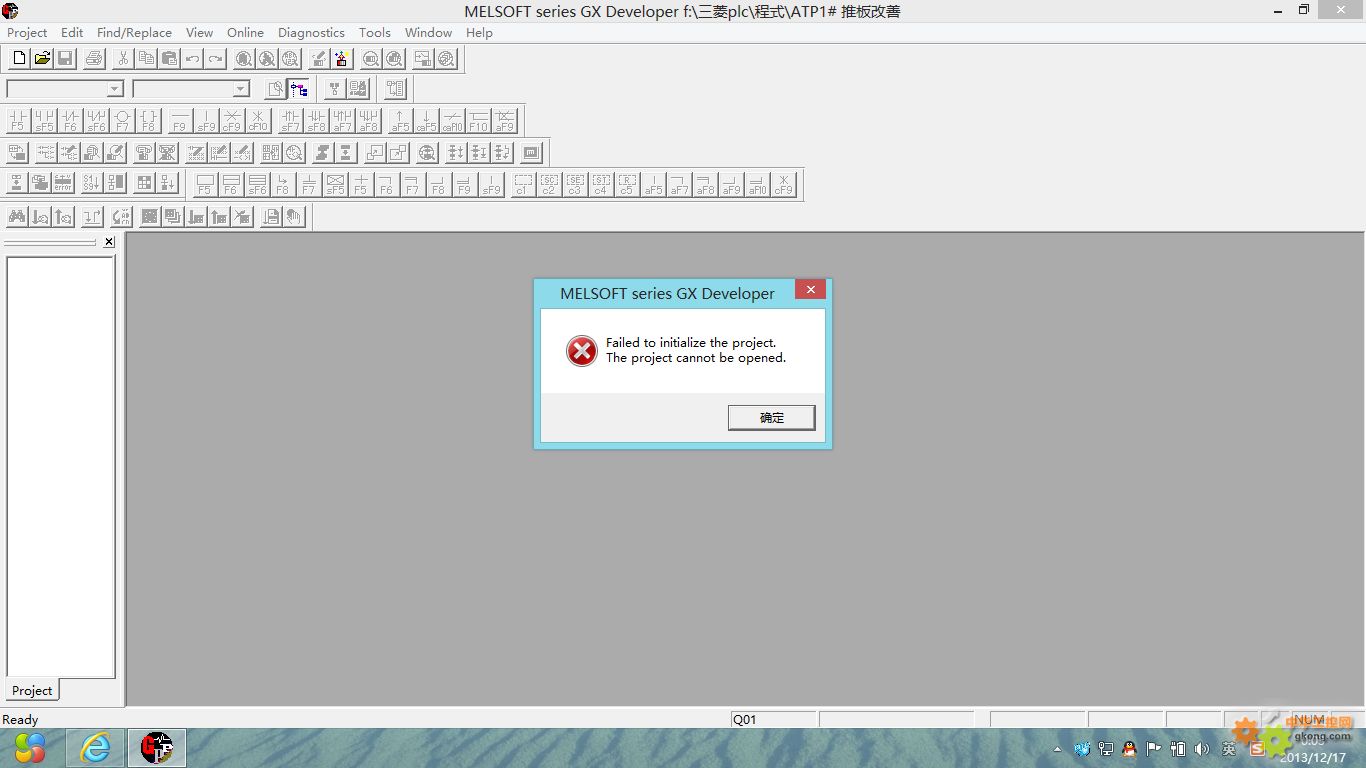The width and height of the screenshot is (1366, 768).
Task: Click the Cut scissors icon
Action: (123, 59)
